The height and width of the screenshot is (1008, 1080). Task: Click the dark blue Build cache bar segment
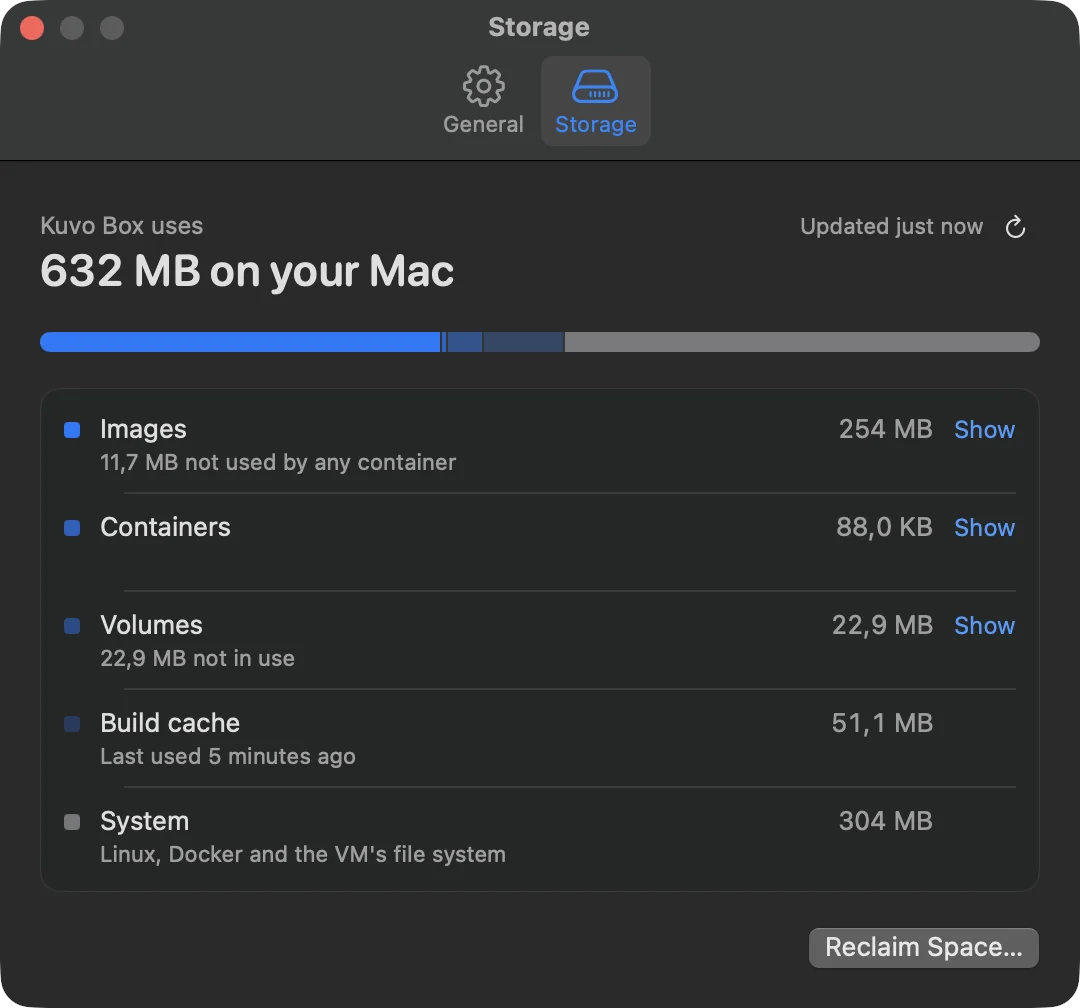[523, 342]
